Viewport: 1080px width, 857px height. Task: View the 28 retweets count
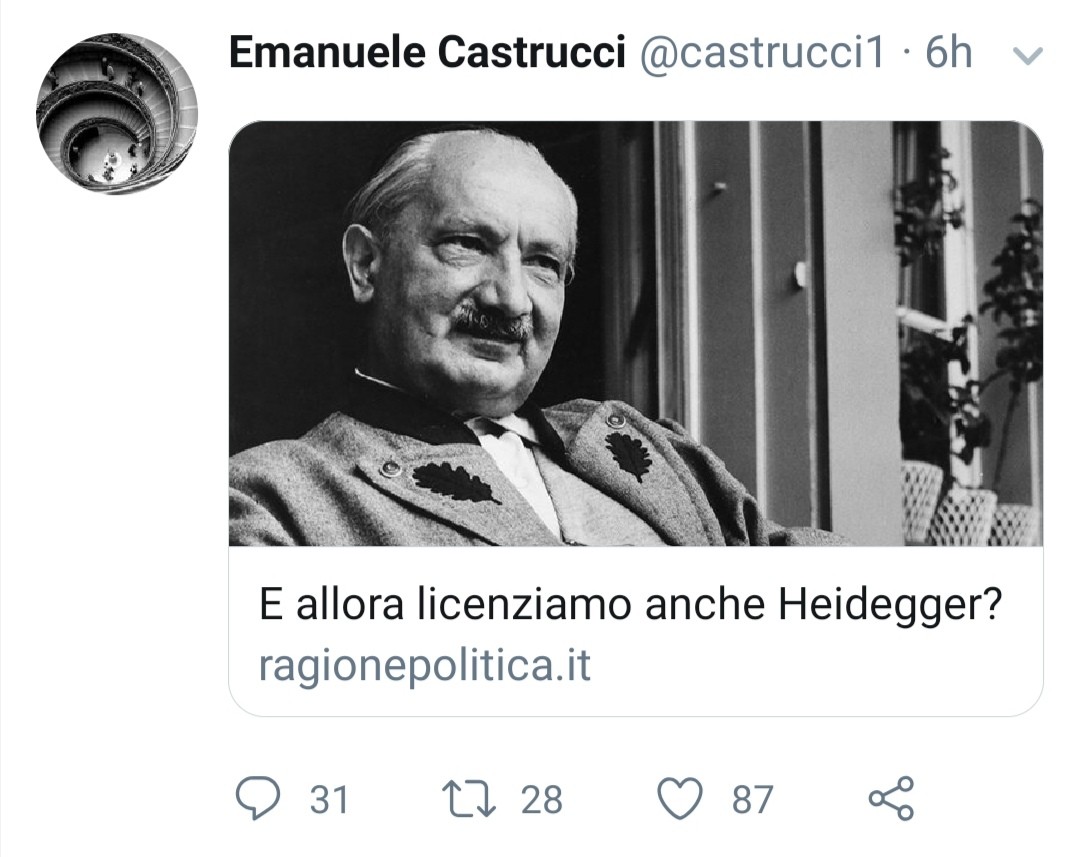[x=541, y=800]
